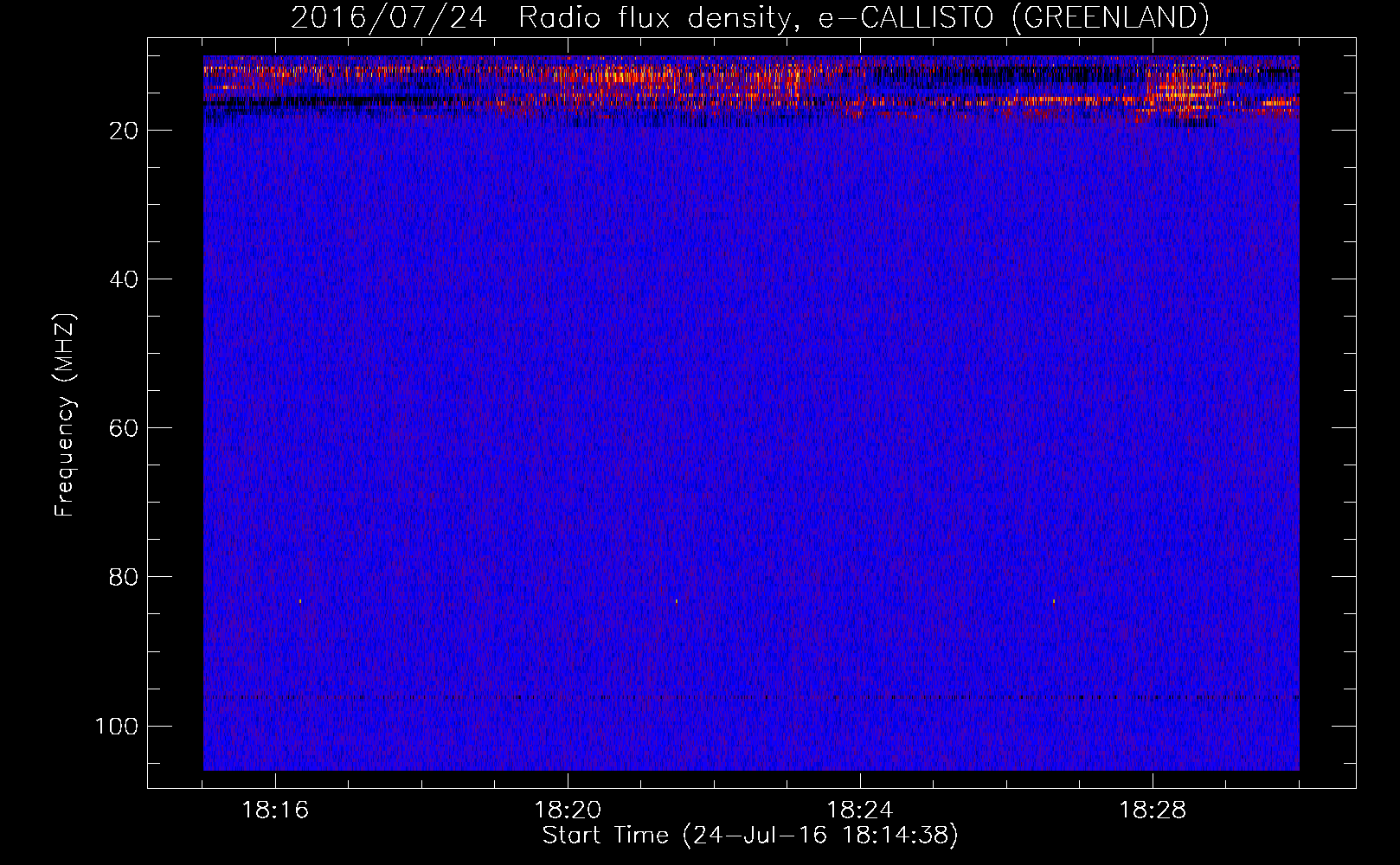Click the 18:16 time tick label
Image resolution: width=1400 pixels, height=865 pixels.
pos(275,811)
